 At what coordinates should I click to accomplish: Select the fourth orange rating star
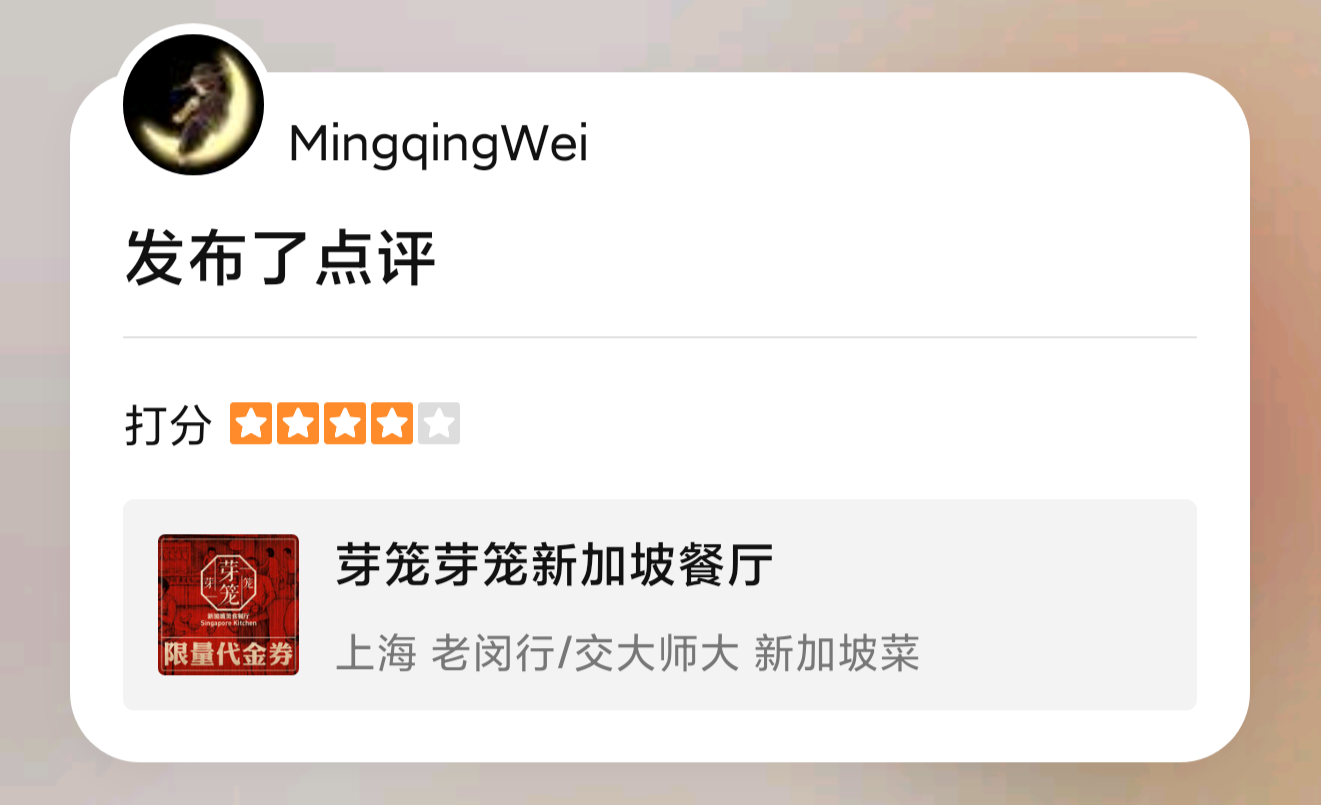click(392, 424)
